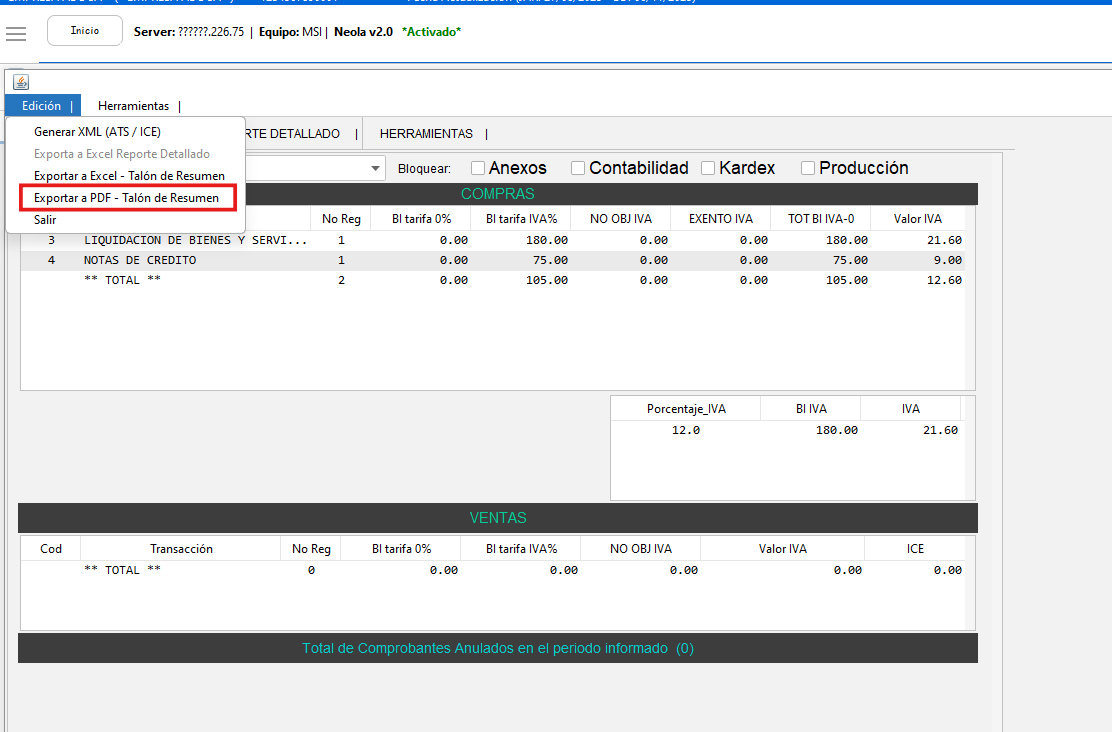Viewport: 1112px width, 732px height.
Task: Open the Herramientas menu
Action: click(x=133, y=106)
